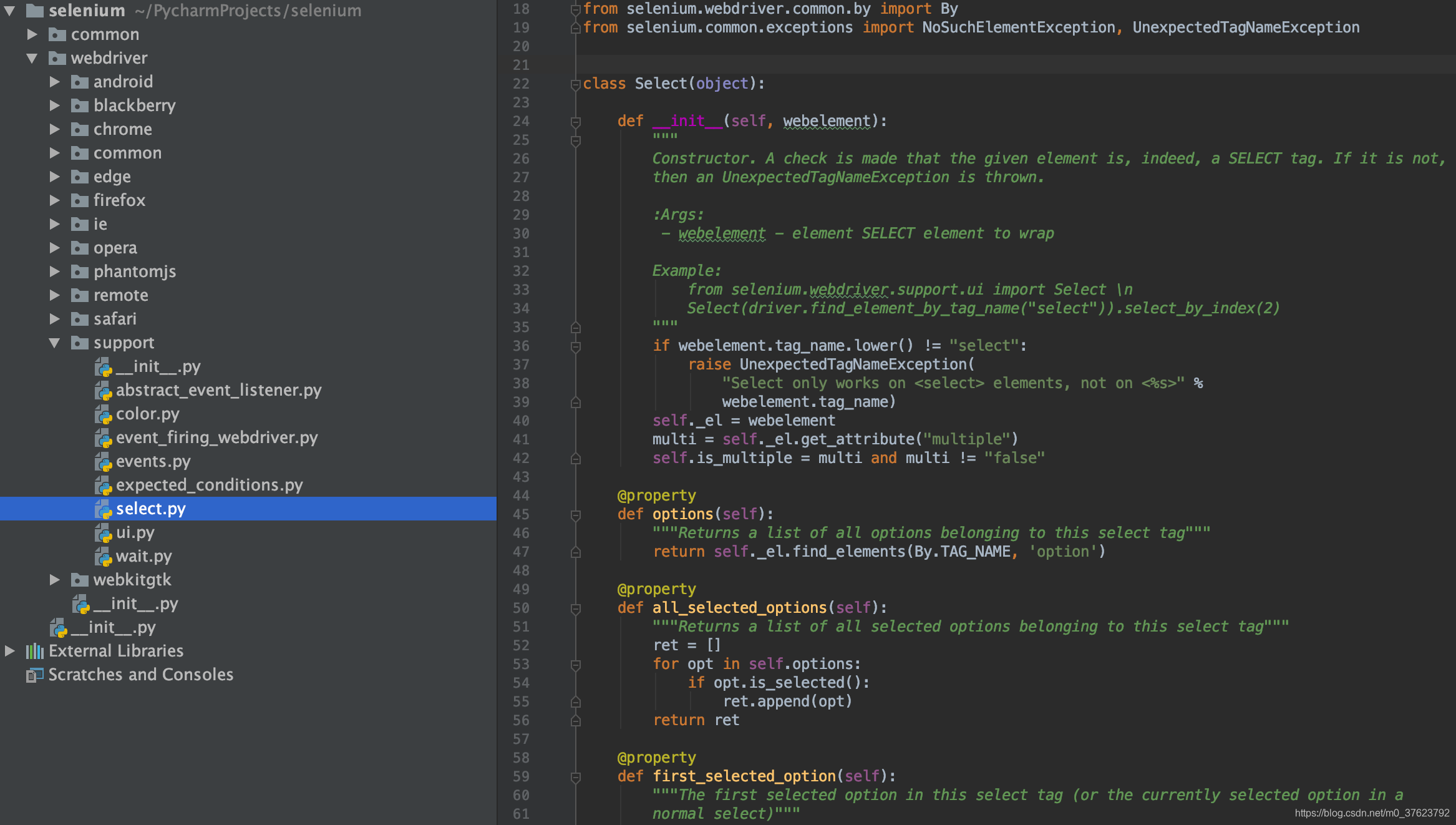Open expected_conditions.py in the tree
This screenshot has height=825, width=1456.
[x=210, y=485]
